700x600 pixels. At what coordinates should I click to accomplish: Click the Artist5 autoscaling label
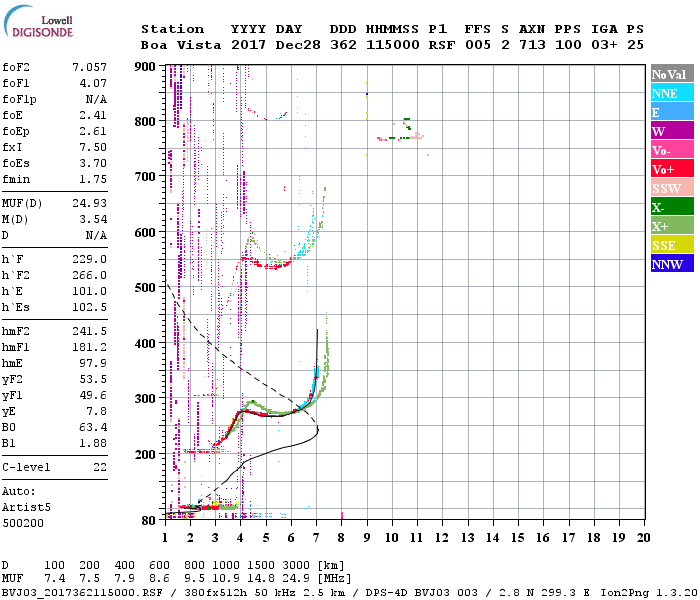(26, 508)
